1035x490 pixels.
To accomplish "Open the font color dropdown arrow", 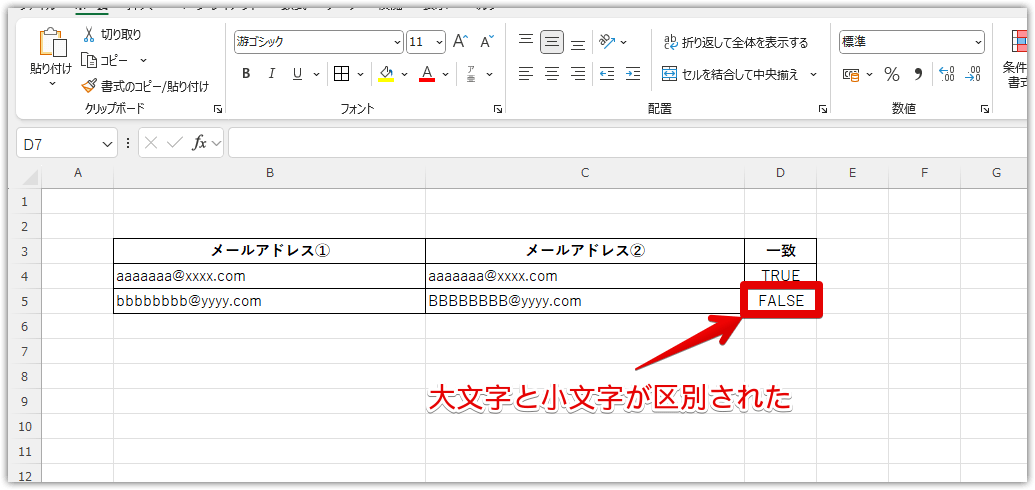I will point(446,74).
